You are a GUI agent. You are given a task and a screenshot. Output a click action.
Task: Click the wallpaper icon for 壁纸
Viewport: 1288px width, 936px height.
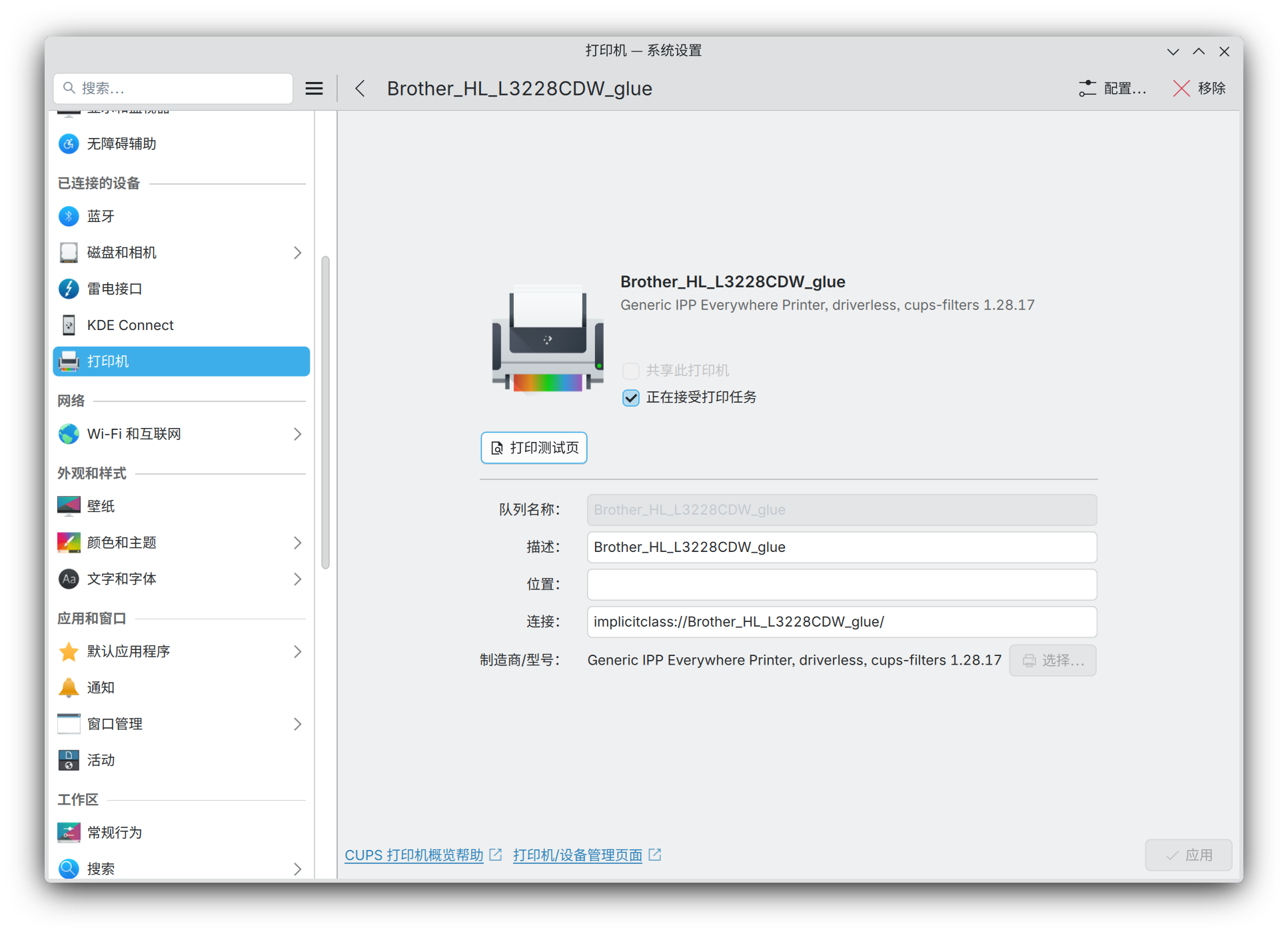[69, 507]
